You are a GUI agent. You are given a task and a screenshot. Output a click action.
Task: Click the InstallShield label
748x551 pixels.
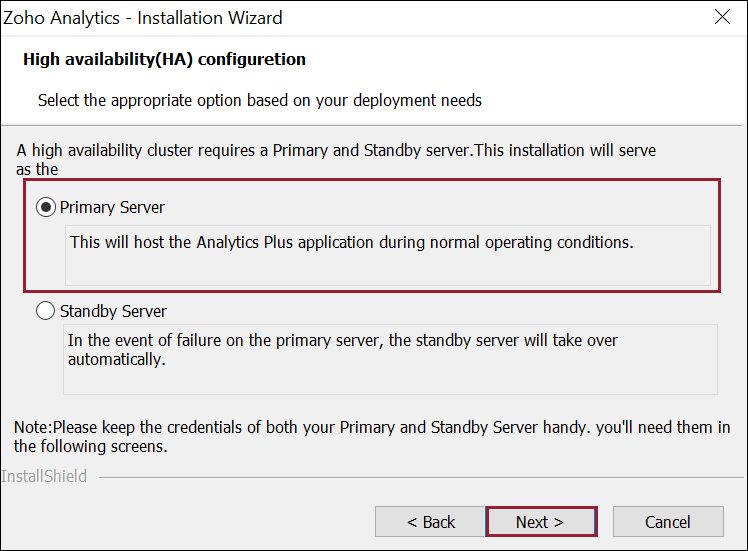[x=44, y=477]
